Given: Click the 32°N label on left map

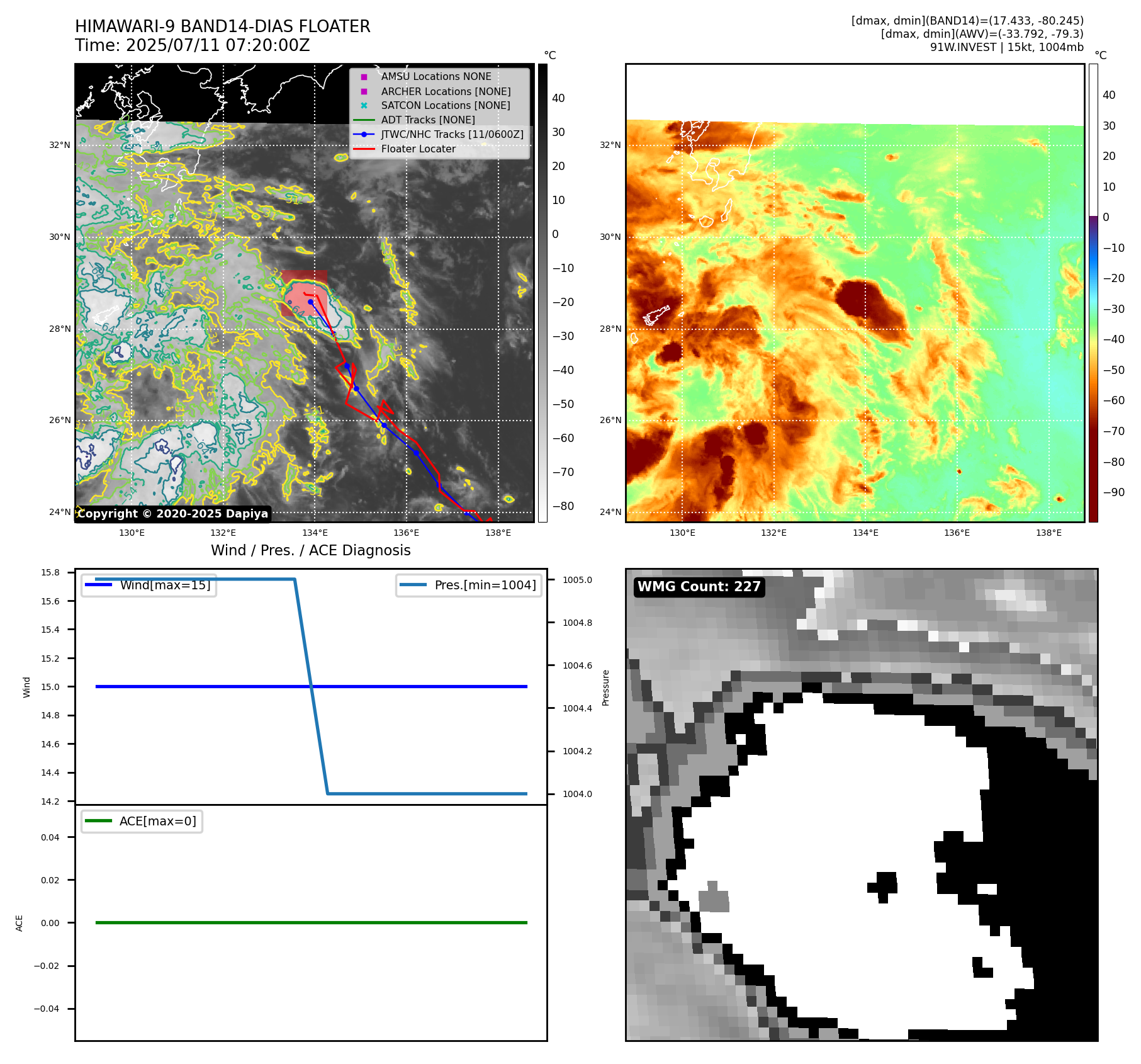Looking at the screenshot, I should [x=60, y=145].
